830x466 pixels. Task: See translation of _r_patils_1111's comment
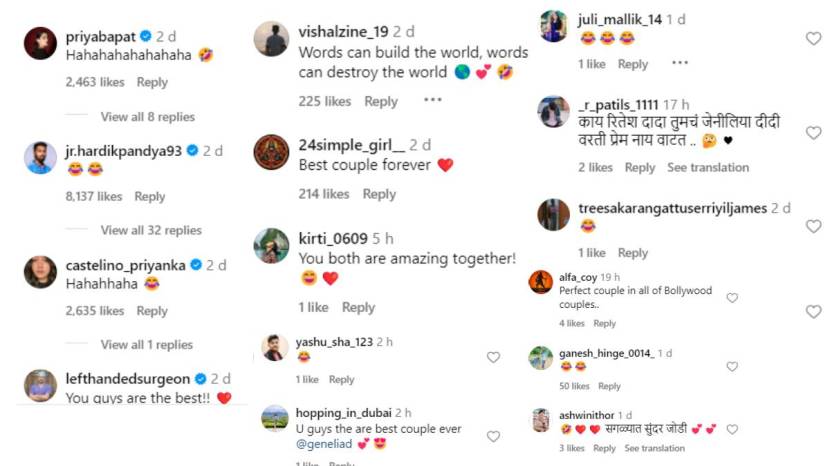(x=707, y=167)
